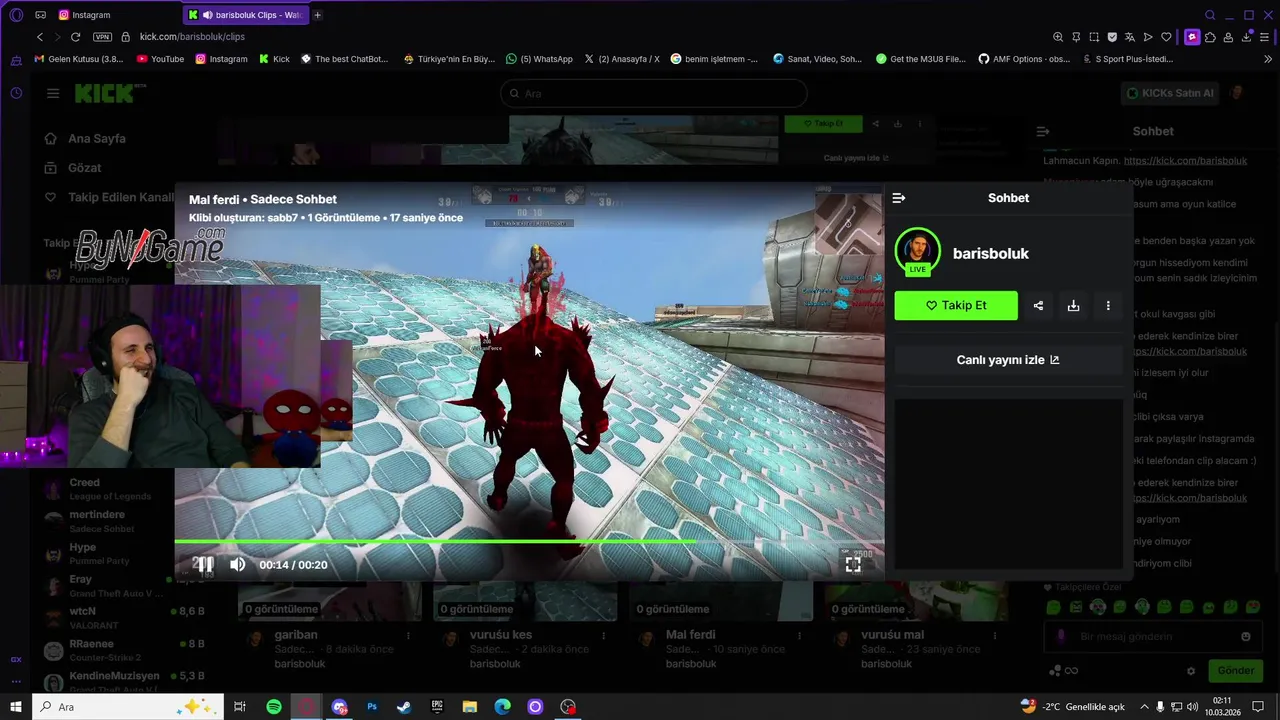Click the kick.com address bar URL
Image resolution: width=1280 pixels, height=720 pixels.
click(x=192, y=37)
